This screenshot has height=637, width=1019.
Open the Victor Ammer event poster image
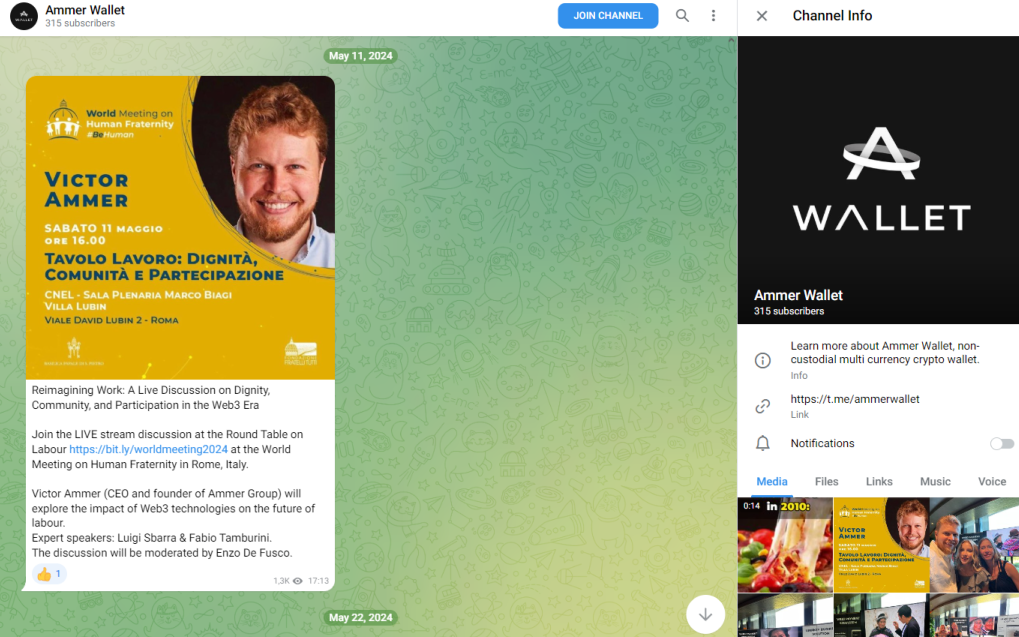(180, 228)
